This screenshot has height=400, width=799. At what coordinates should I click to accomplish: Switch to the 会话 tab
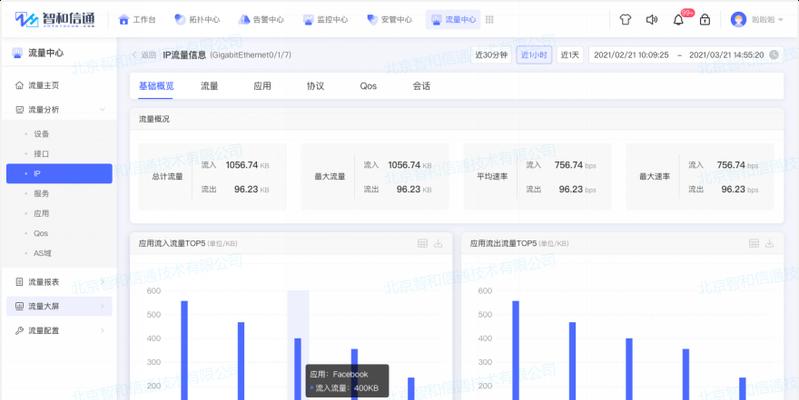point(421,86)
